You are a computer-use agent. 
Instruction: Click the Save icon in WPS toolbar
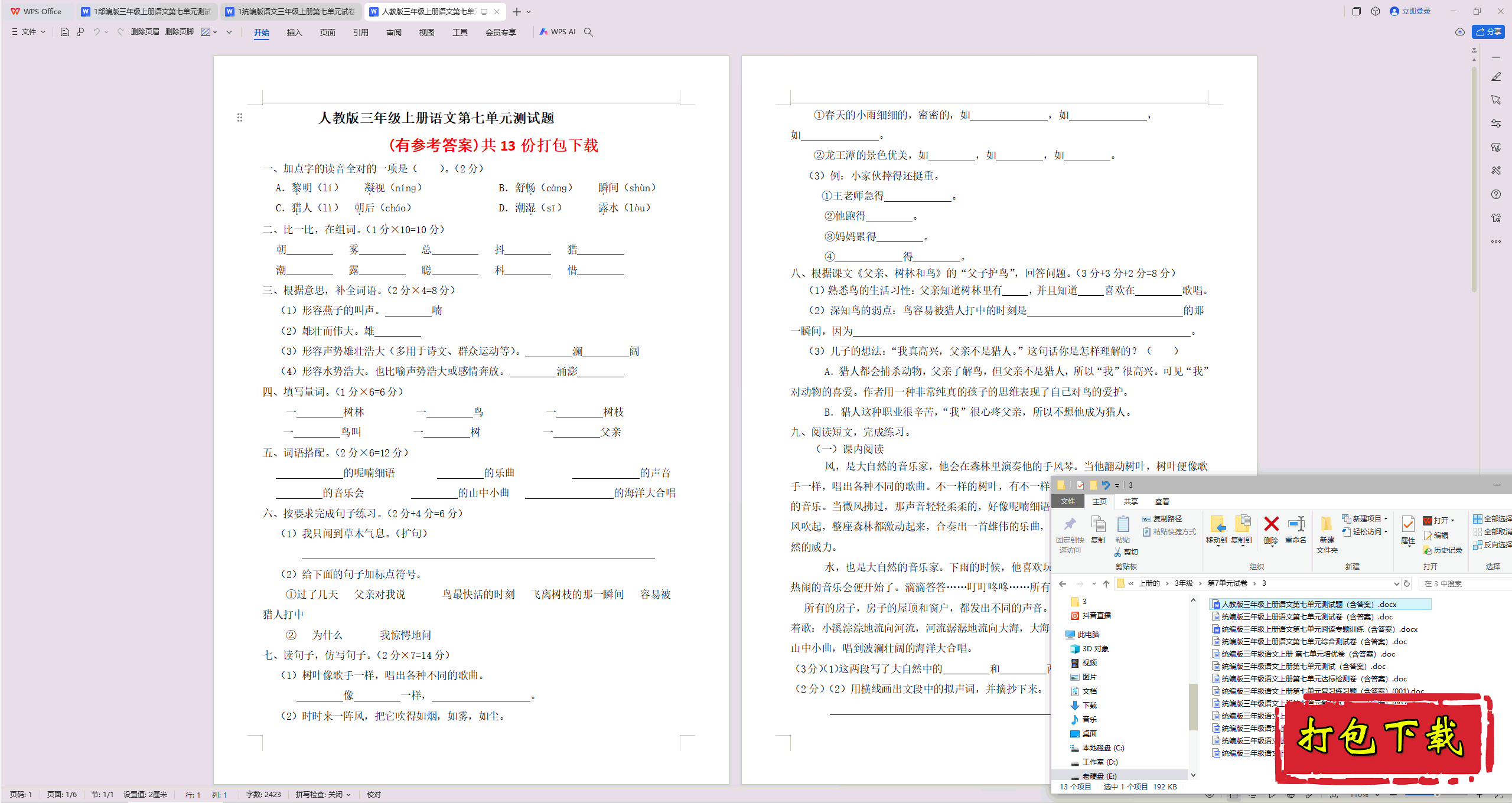[65, 32]
